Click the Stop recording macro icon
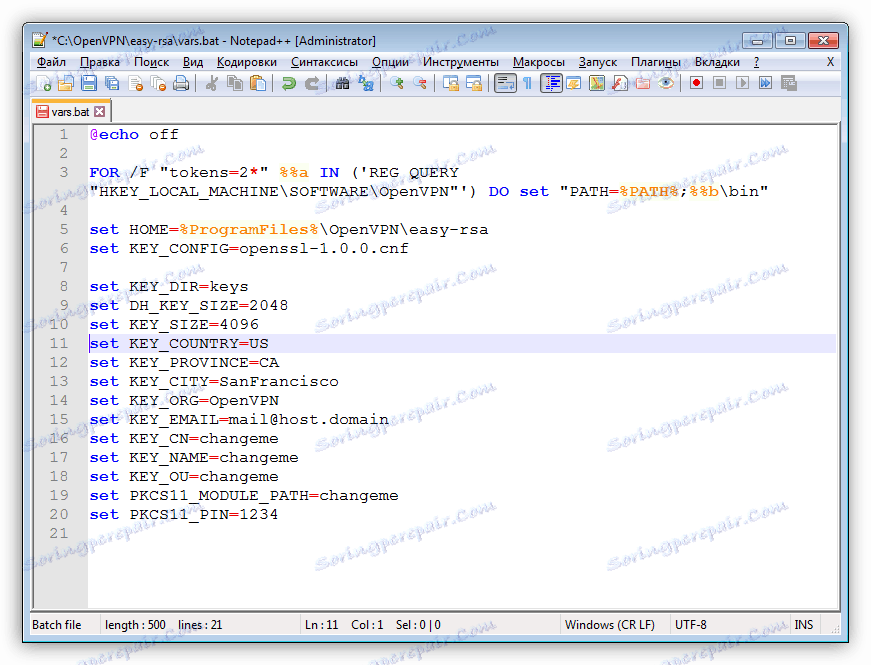Viewport: 871px width, 665px height. click(x=719, y=83)
